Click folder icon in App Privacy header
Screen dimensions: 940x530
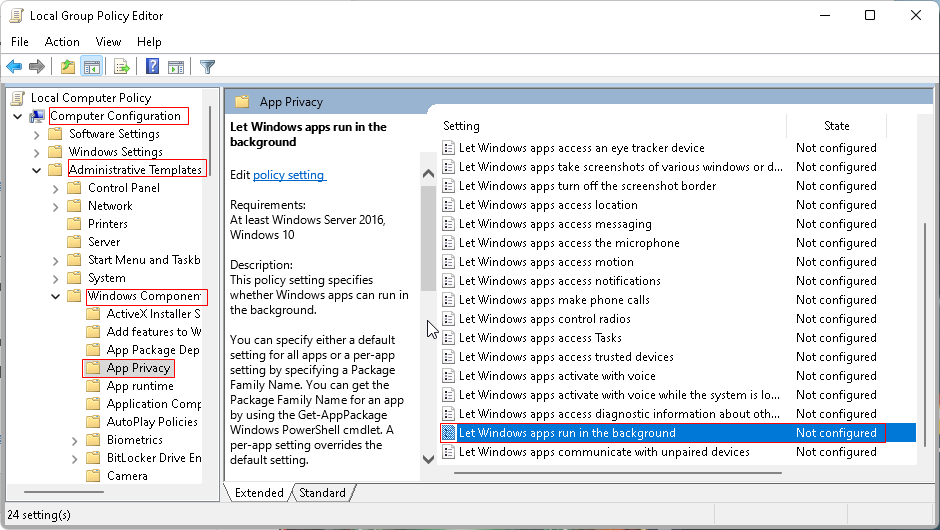pos(242,101)
